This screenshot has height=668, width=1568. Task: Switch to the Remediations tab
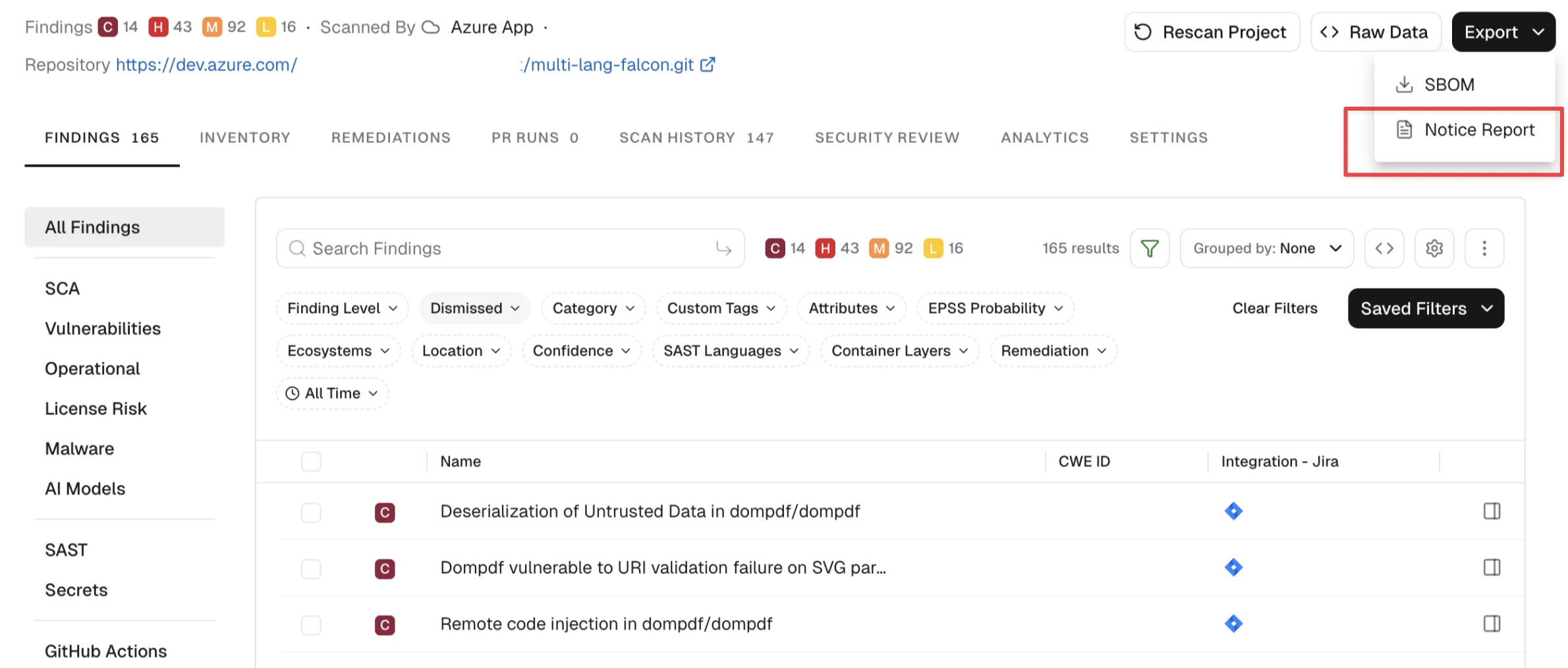(391, 138)
